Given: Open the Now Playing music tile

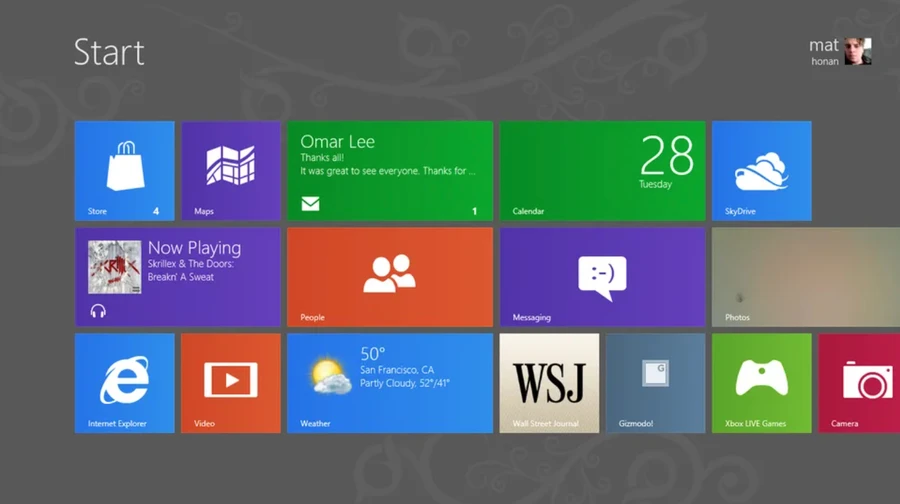Looking at the screenshot, I should click(x=178, y=277).
